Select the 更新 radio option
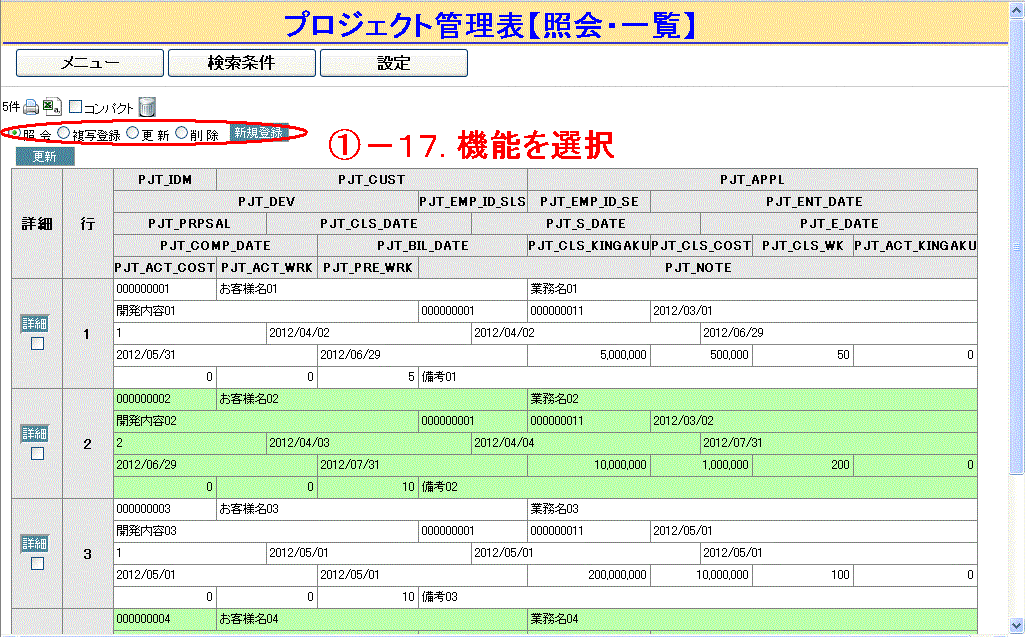 point(132,133)
